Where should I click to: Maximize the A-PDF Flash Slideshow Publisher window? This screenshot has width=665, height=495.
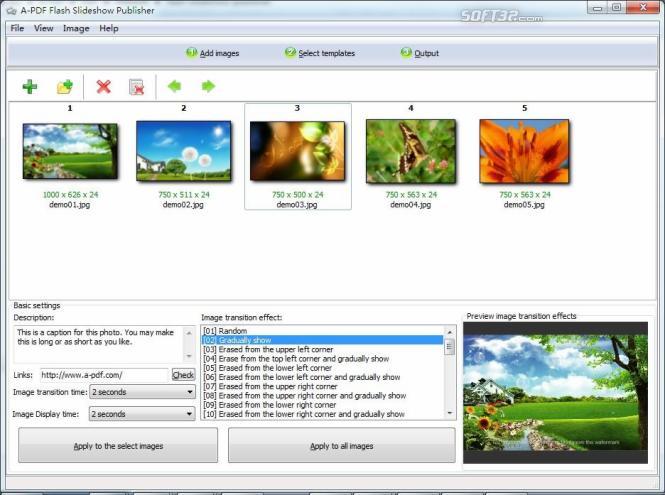617,8
